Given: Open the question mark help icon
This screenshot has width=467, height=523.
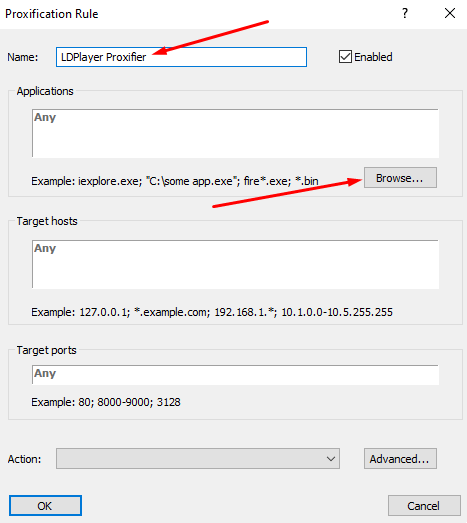Looking at the screenshot, I should coord(405,13).
